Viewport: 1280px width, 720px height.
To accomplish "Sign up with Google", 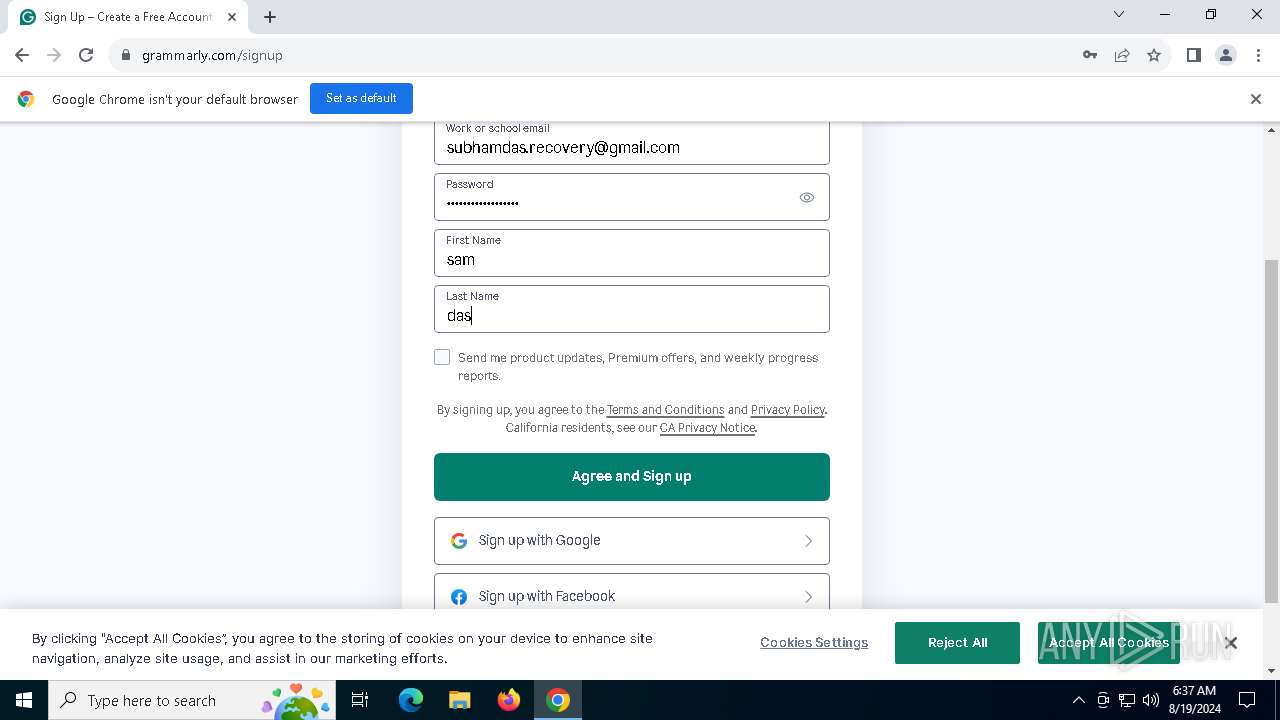I will (632, 541).
